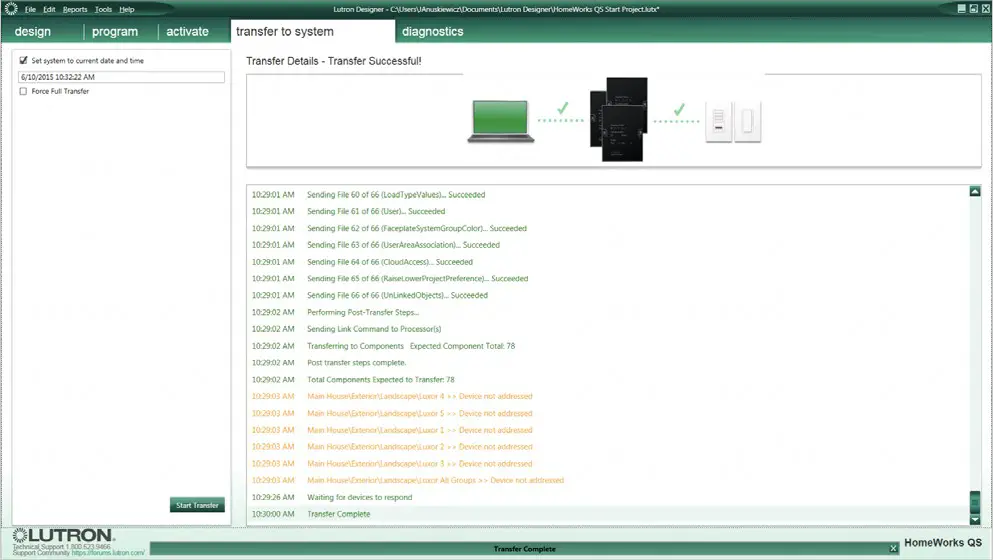Open the File menu
This screenshot has height=560, width=993.
click(30, 10)
